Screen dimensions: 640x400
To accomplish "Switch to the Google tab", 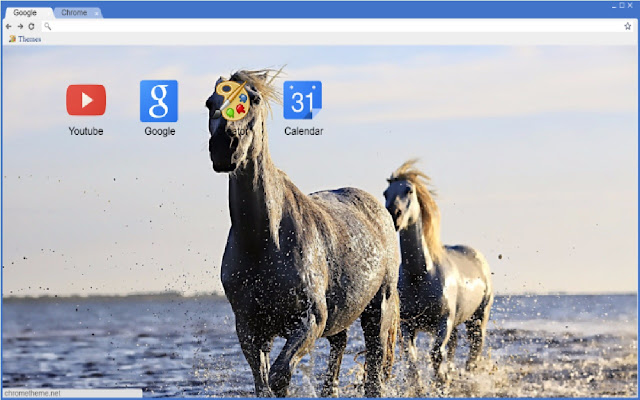I will tap(27, 13).
